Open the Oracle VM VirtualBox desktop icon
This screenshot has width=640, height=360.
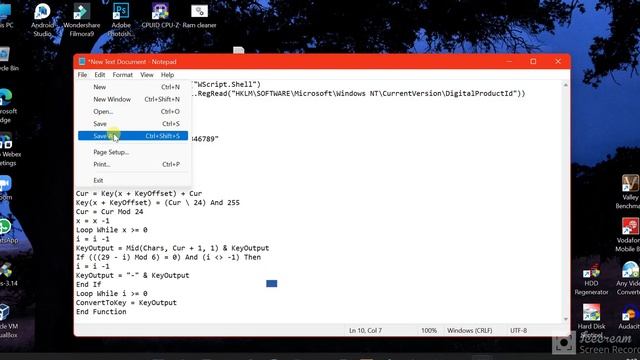click(x=7, y=320)
